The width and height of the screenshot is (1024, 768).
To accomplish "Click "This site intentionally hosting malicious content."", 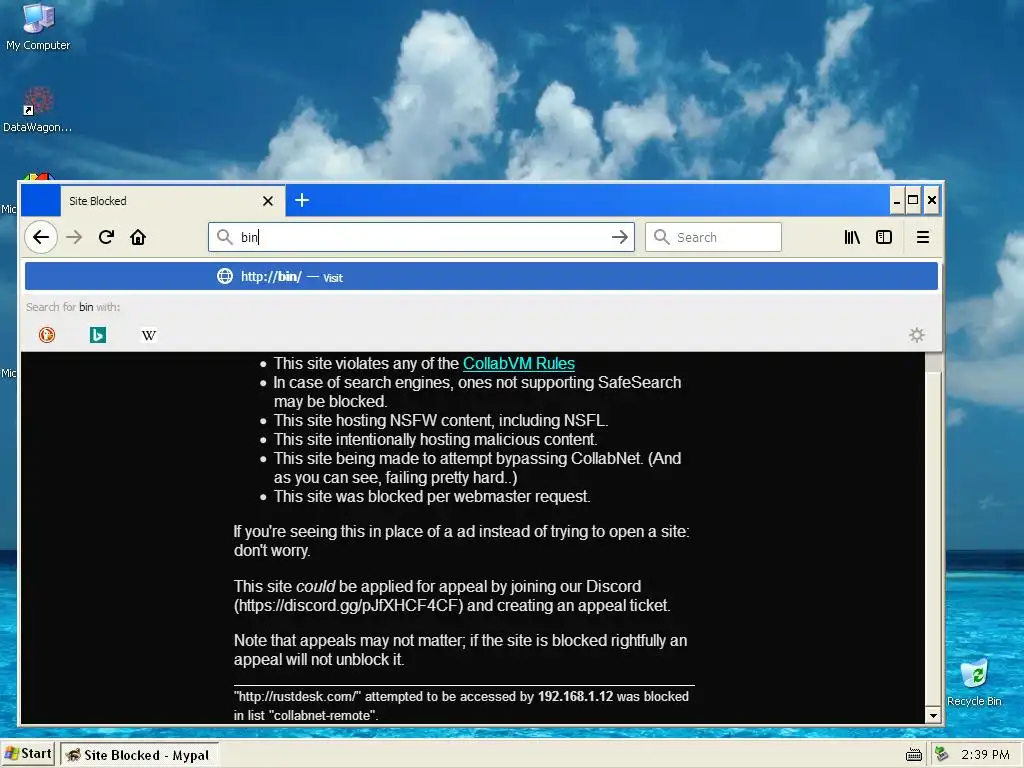I will tap(436, 439).
